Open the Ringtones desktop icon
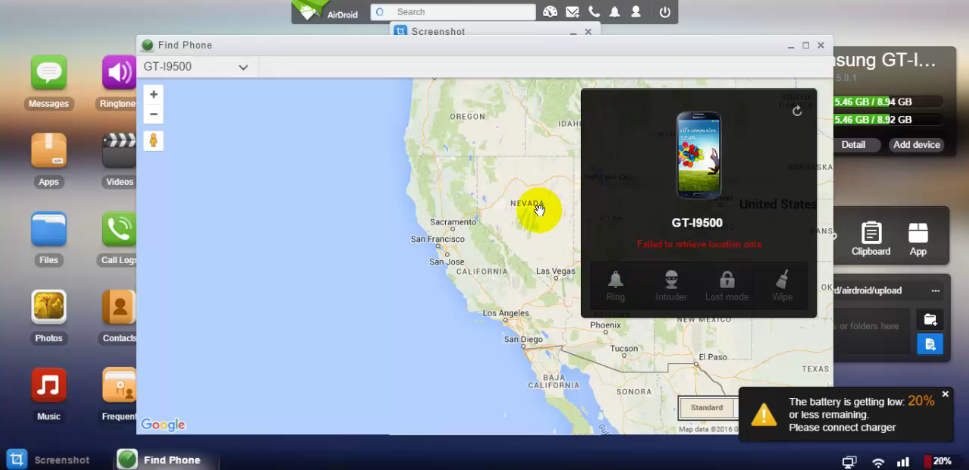969x470 pixels. 119,73
